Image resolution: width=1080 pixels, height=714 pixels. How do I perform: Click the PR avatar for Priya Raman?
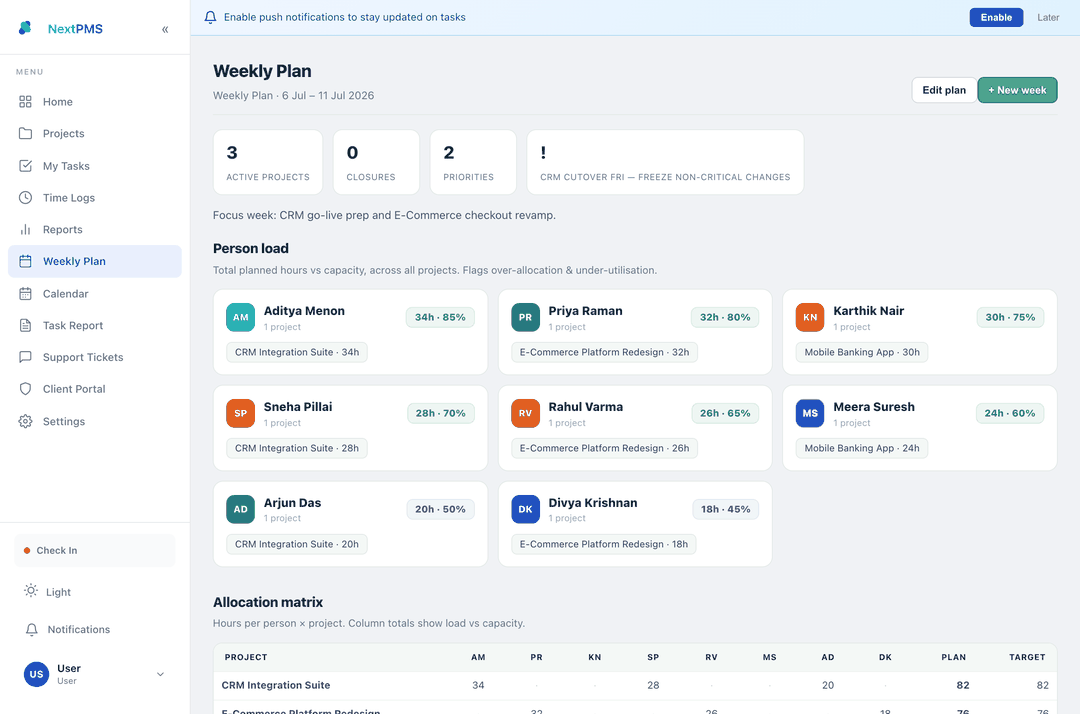point(526,317)
